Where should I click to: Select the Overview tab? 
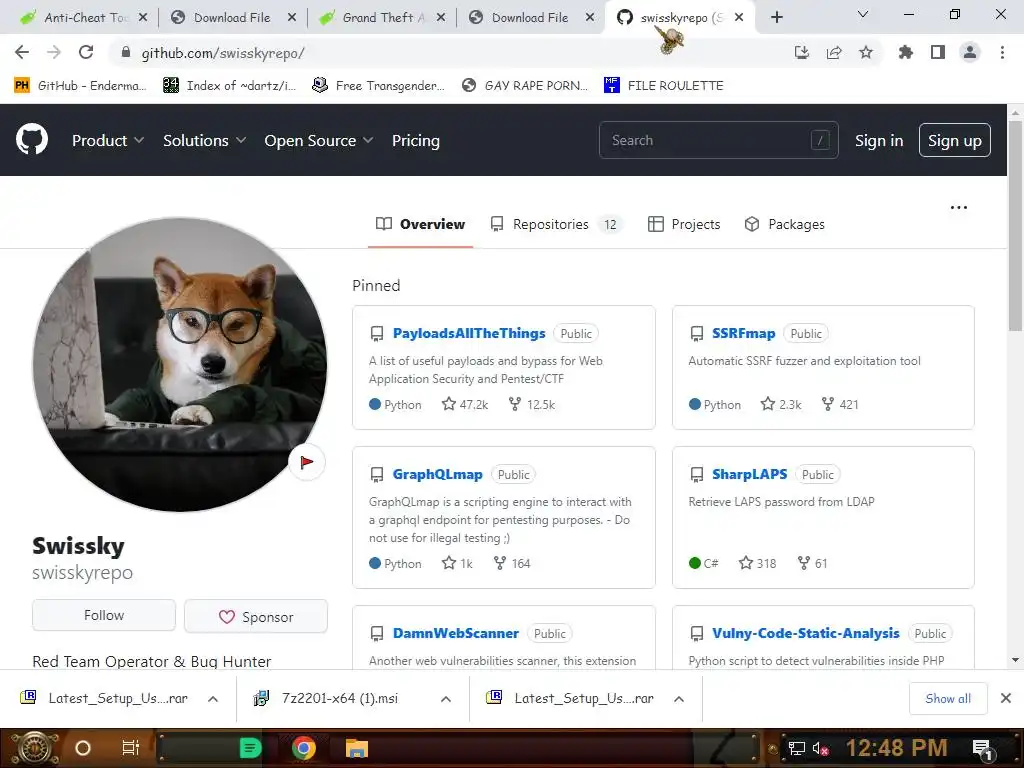pyautogui.click(x=421, y=224)
